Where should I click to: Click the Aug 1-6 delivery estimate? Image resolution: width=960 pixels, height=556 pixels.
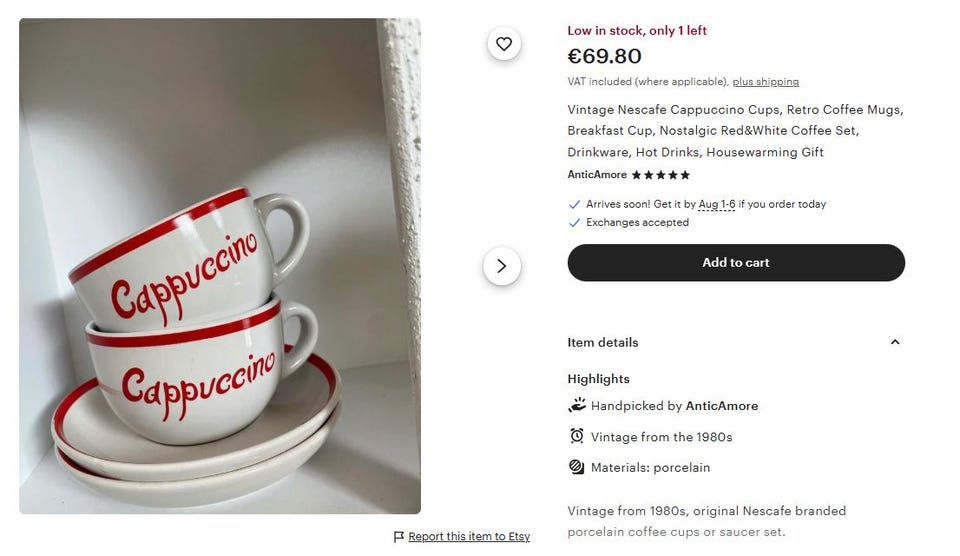[x=716, y=204]
